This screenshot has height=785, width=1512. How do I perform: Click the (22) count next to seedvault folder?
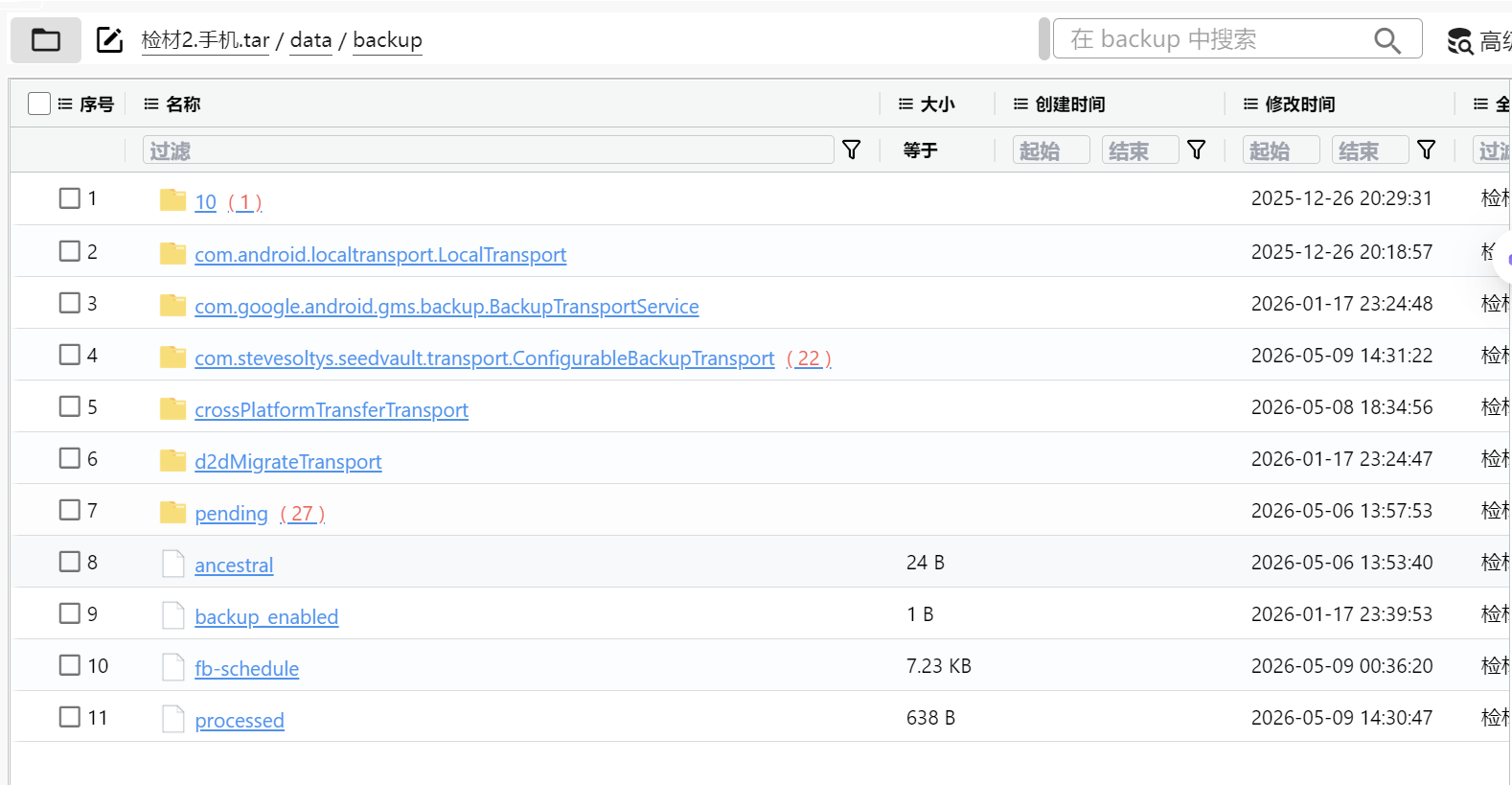(809, 358)
